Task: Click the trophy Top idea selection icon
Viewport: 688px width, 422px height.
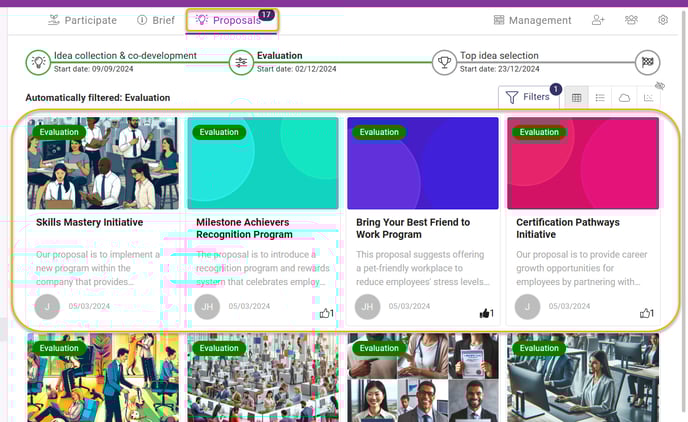Action: pos(444,62)
